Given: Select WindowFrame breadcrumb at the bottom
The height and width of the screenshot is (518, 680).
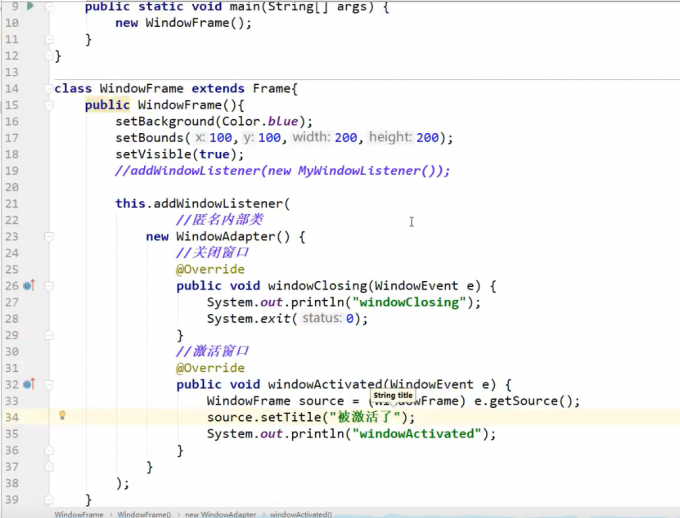Looking at the screenshot, I should pyautogui.click(x=80, y=513).
